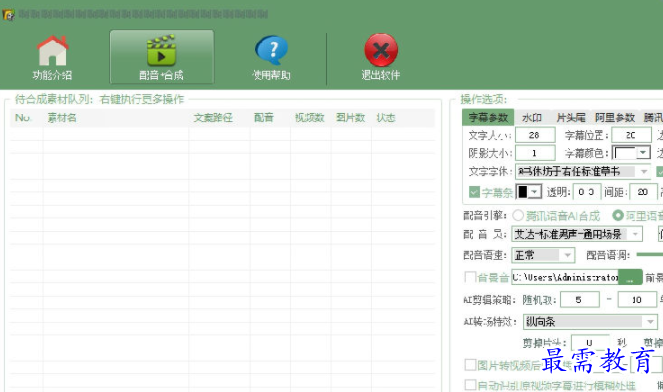
Task: Open the 字幕条 black color dropdown
Action: click(535, 192)
